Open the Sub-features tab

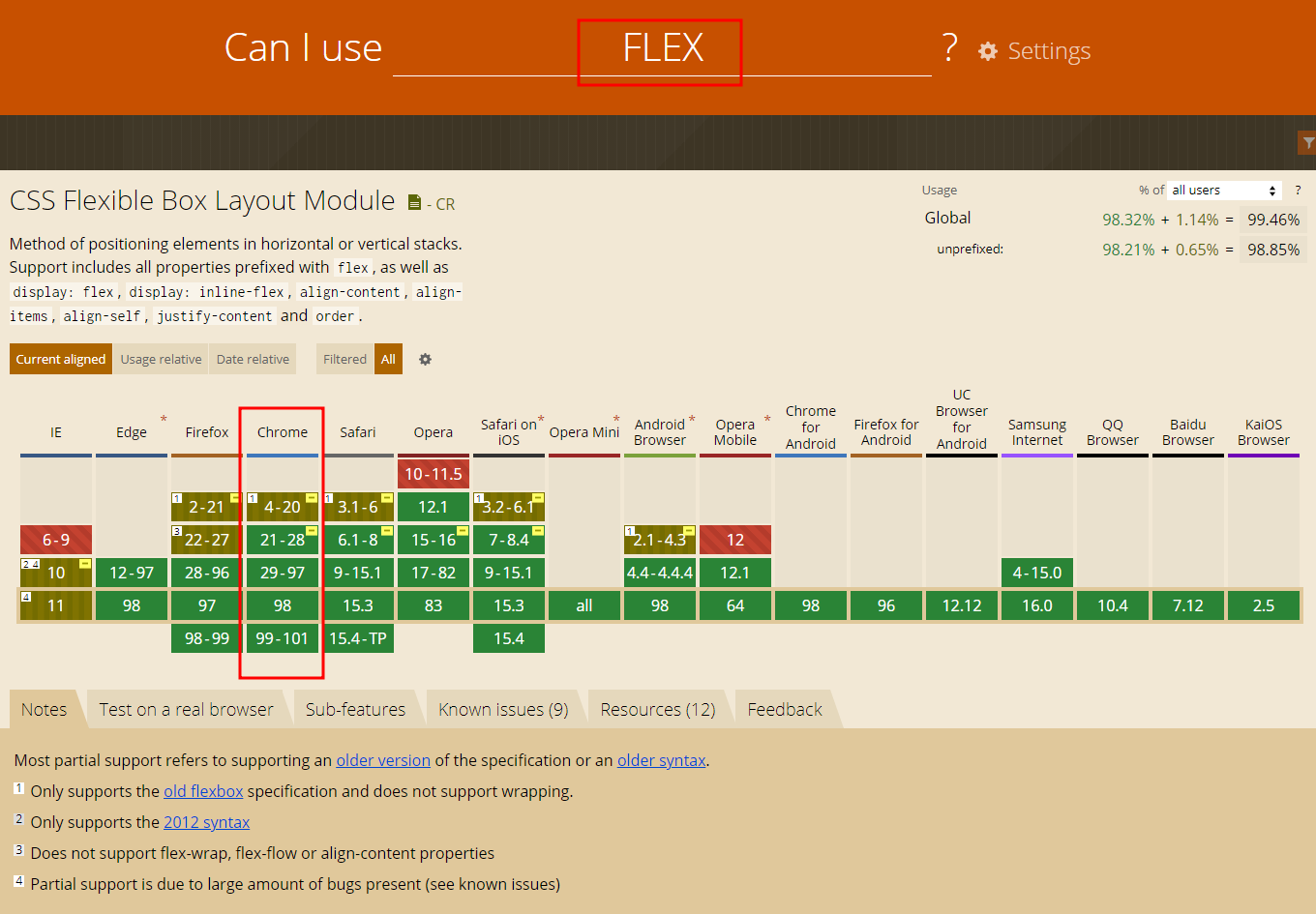355,709
